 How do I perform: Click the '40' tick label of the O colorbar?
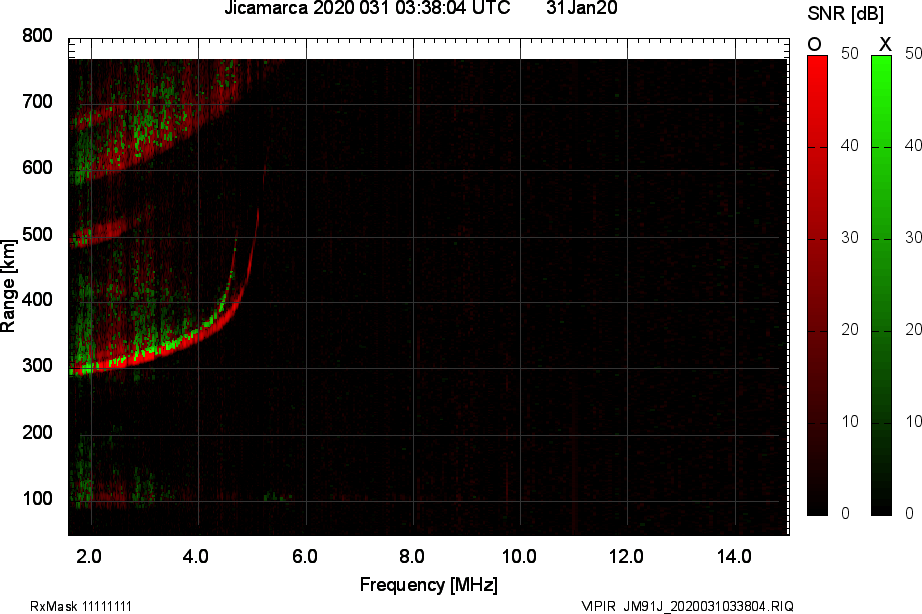click(850, 145)
